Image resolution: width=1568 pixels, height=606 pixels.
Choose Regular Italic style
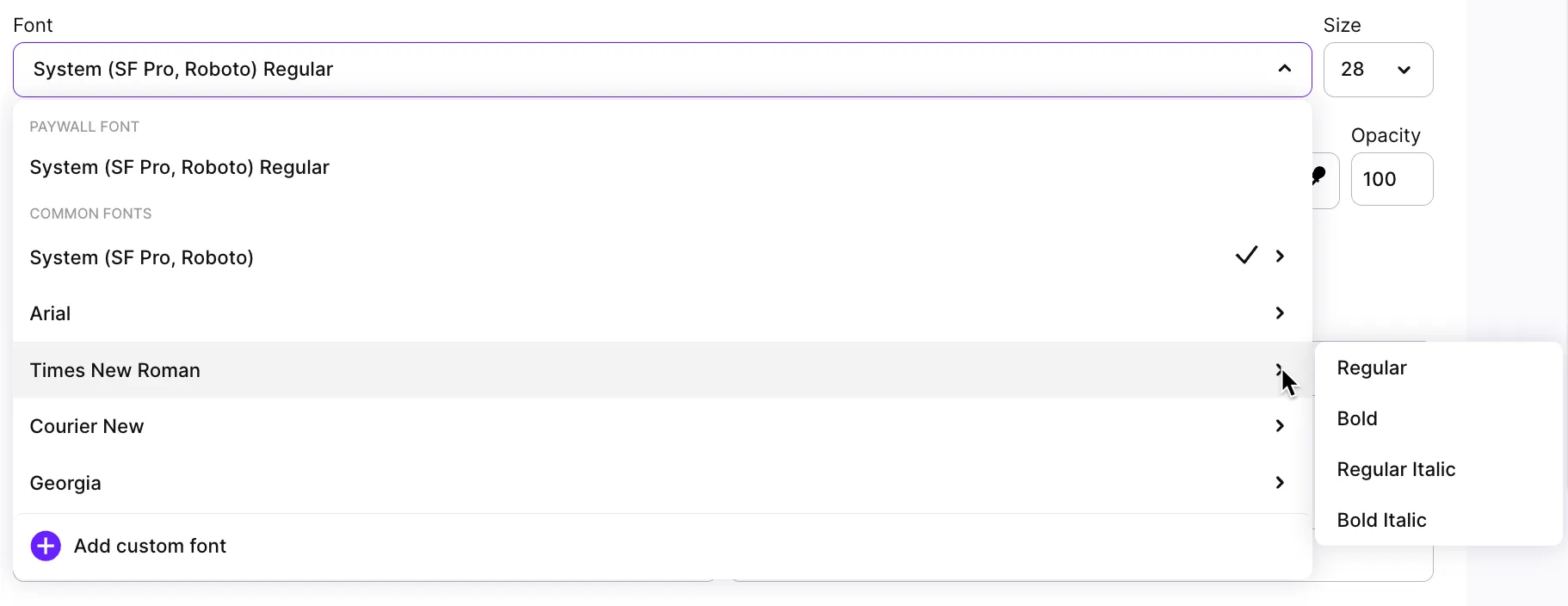point(1396,470)
